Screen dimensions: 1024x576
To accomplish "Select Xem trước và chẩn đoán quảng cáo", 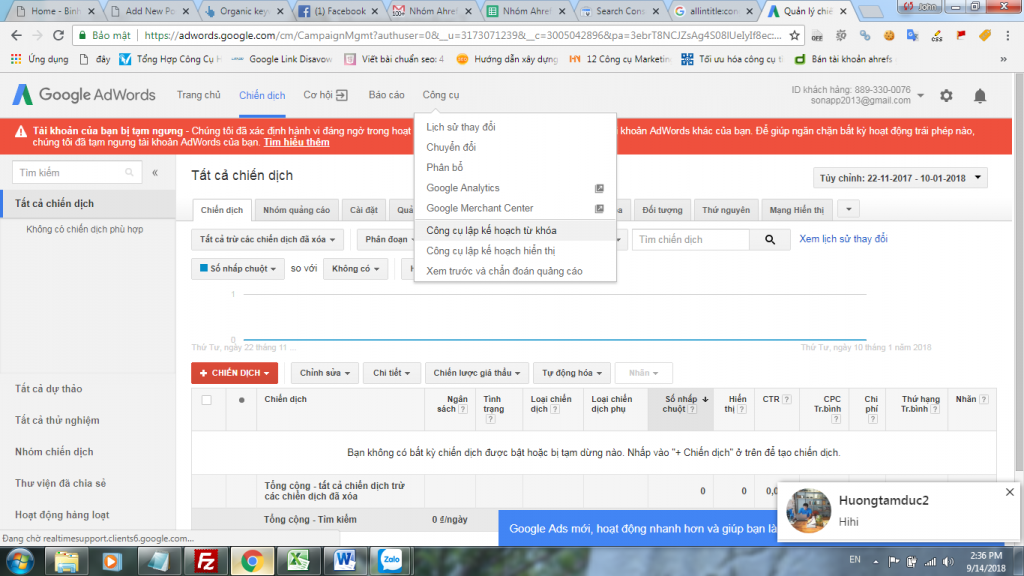I will (504, 271).
